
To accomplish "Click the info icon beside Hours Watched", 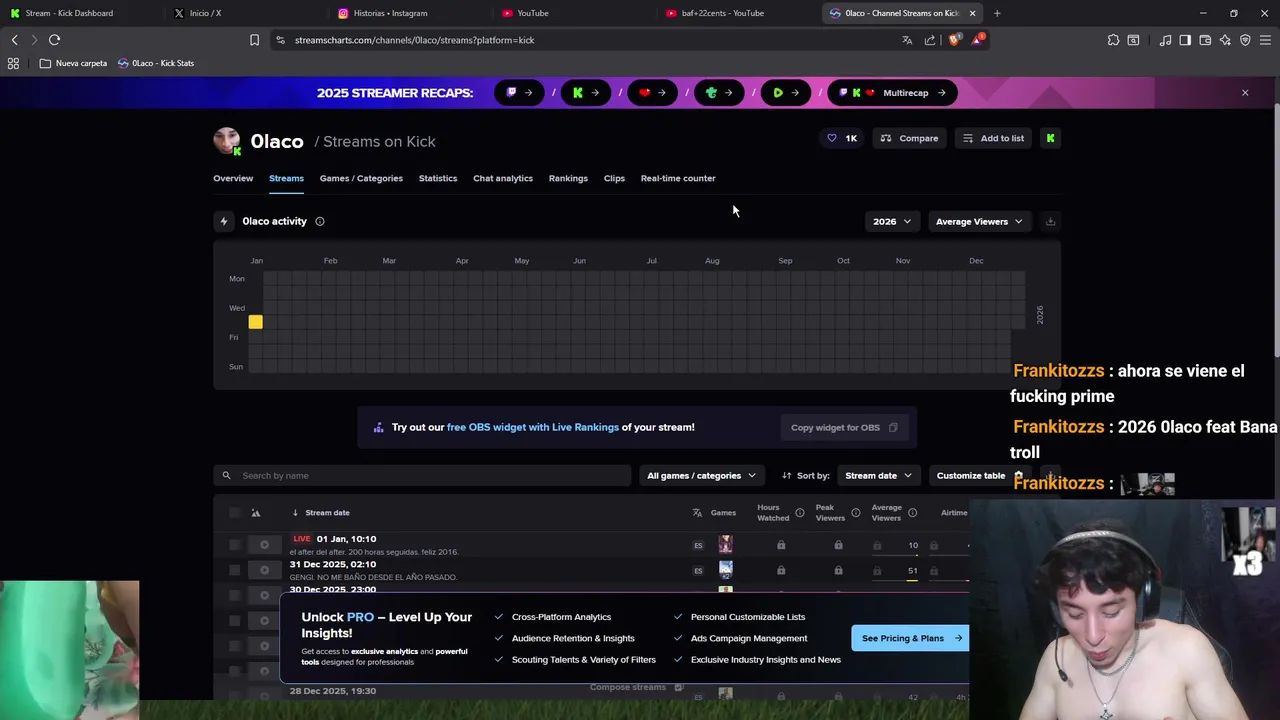I will point(799,513).
